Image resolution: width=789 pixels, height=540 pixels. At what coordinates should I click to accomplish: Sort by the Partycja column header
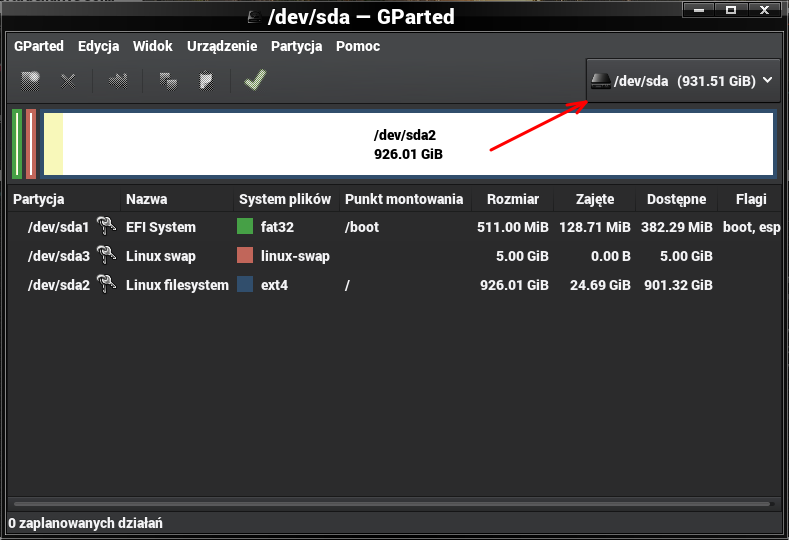pos(64,199)
